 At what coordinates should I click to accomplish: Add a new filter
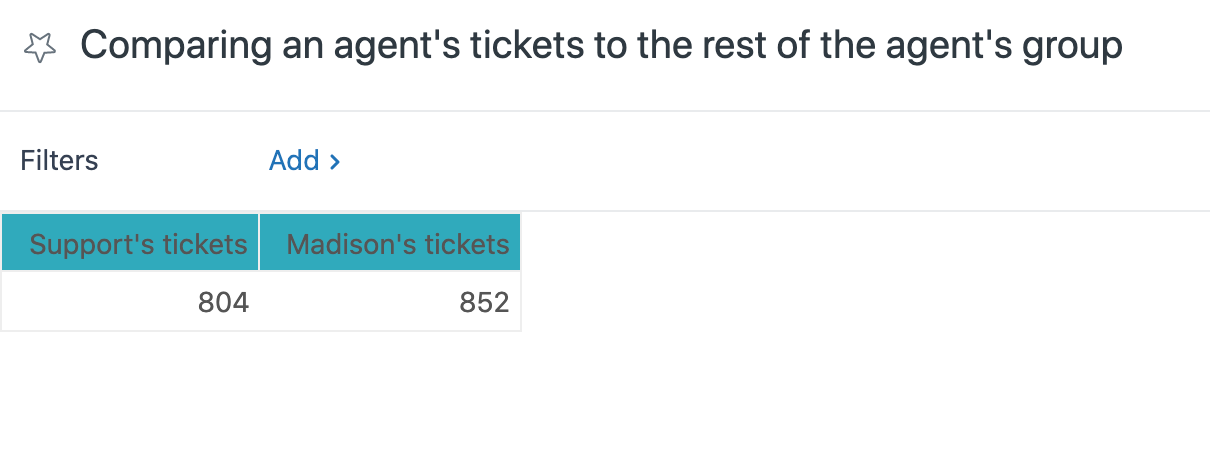(x=295, y=161)
